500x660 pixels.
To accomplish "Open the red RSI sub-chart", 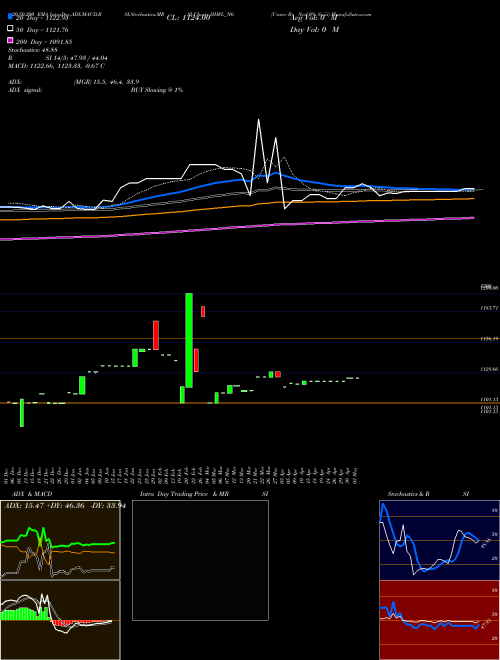I will click(x=439, y=620).
